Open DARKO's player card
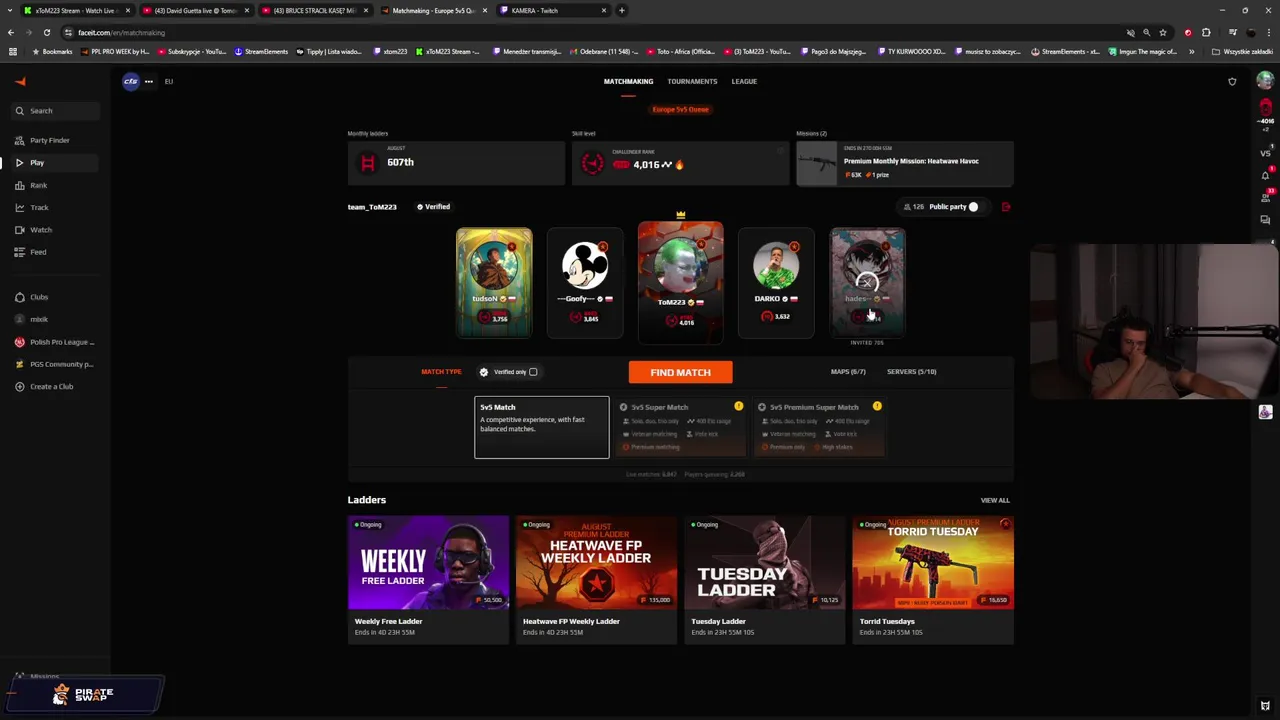Image resolution: width=1280 pixels, height=720 pixels. pyautogui.click(x=776, y=283)
